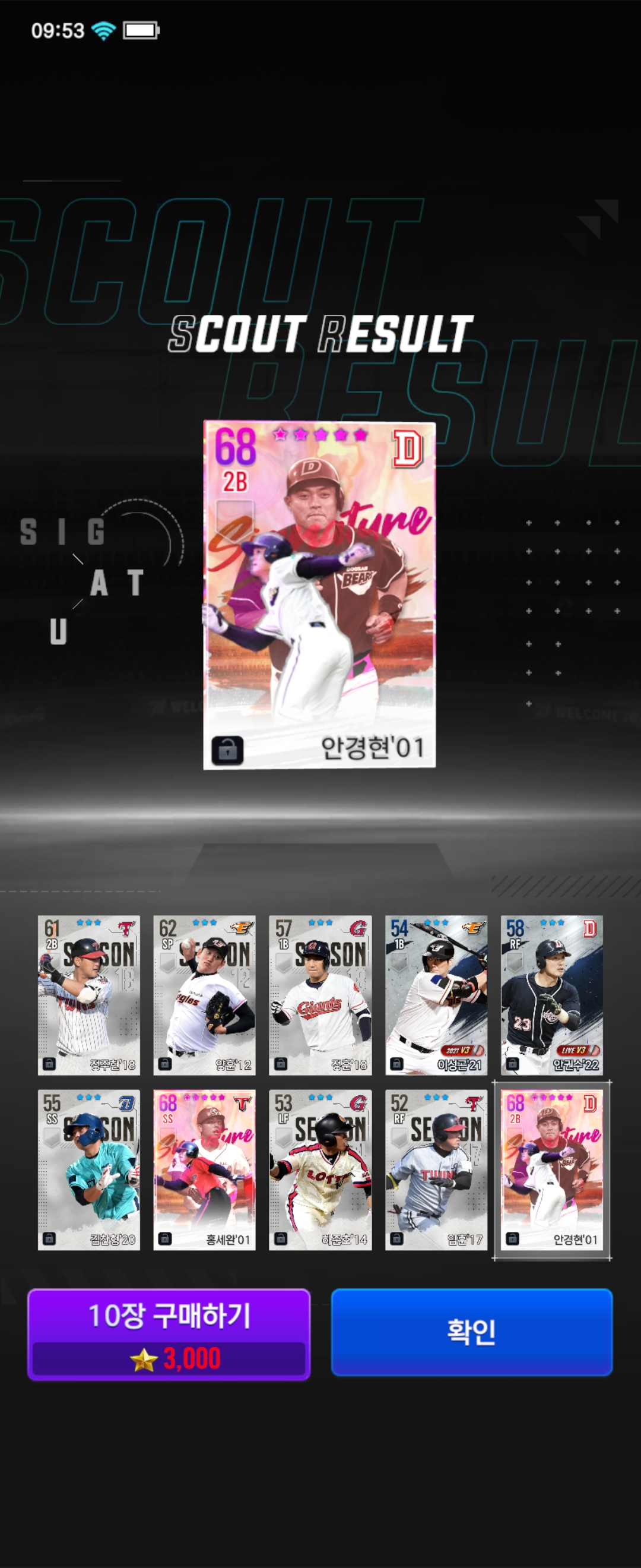Tap the Dinos logo on 김찬형'20 card
641x1568 pixels.
click(126, 1102)
